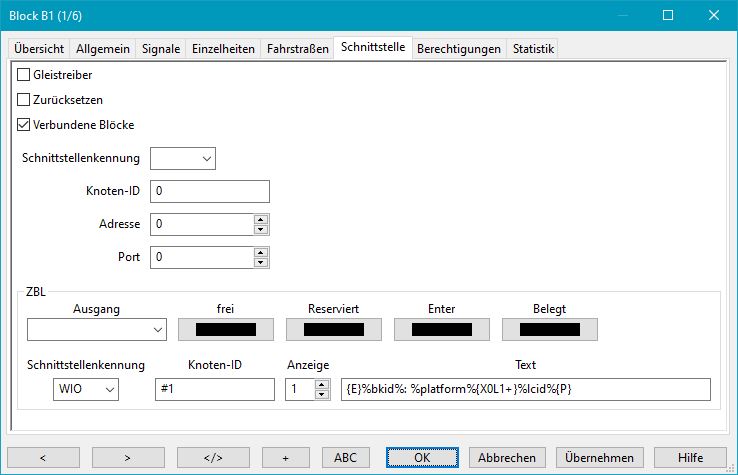Uncheck Verbundene Blöcke checkbox
The image size is (738, 475).
pyautogui.click(x=25, y=125)
